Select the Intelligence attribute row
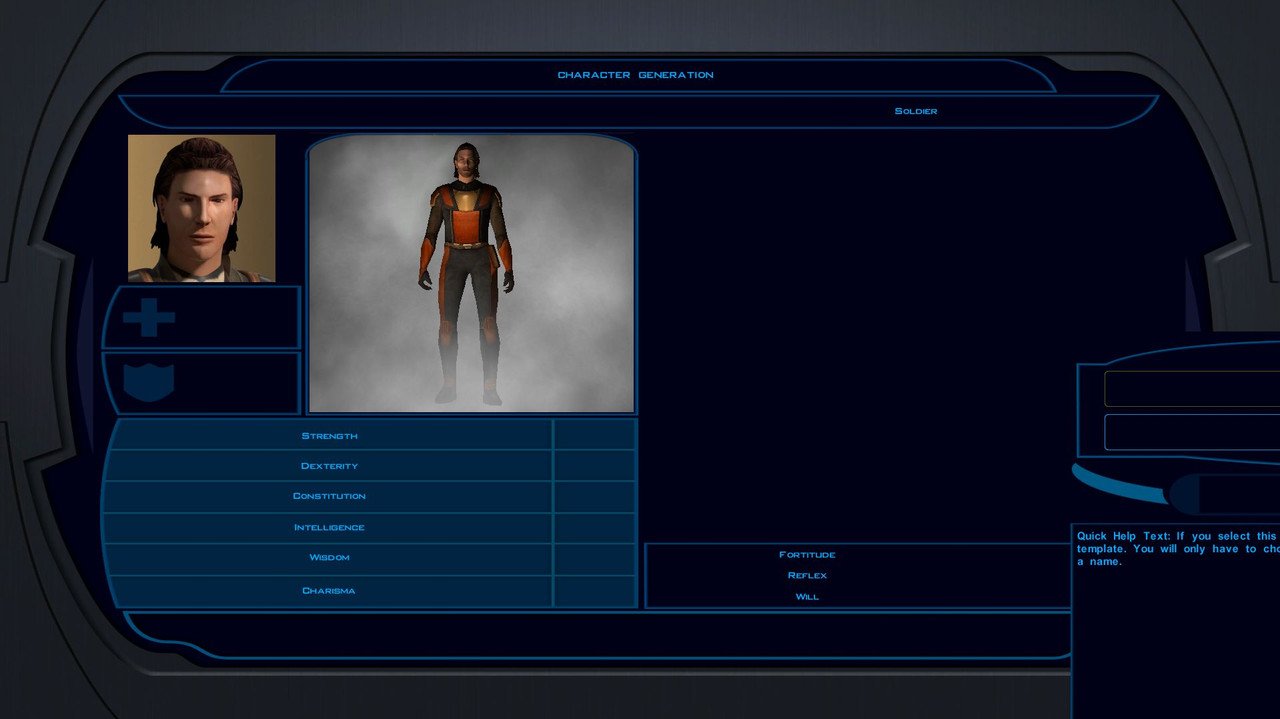 click(329, 527)
